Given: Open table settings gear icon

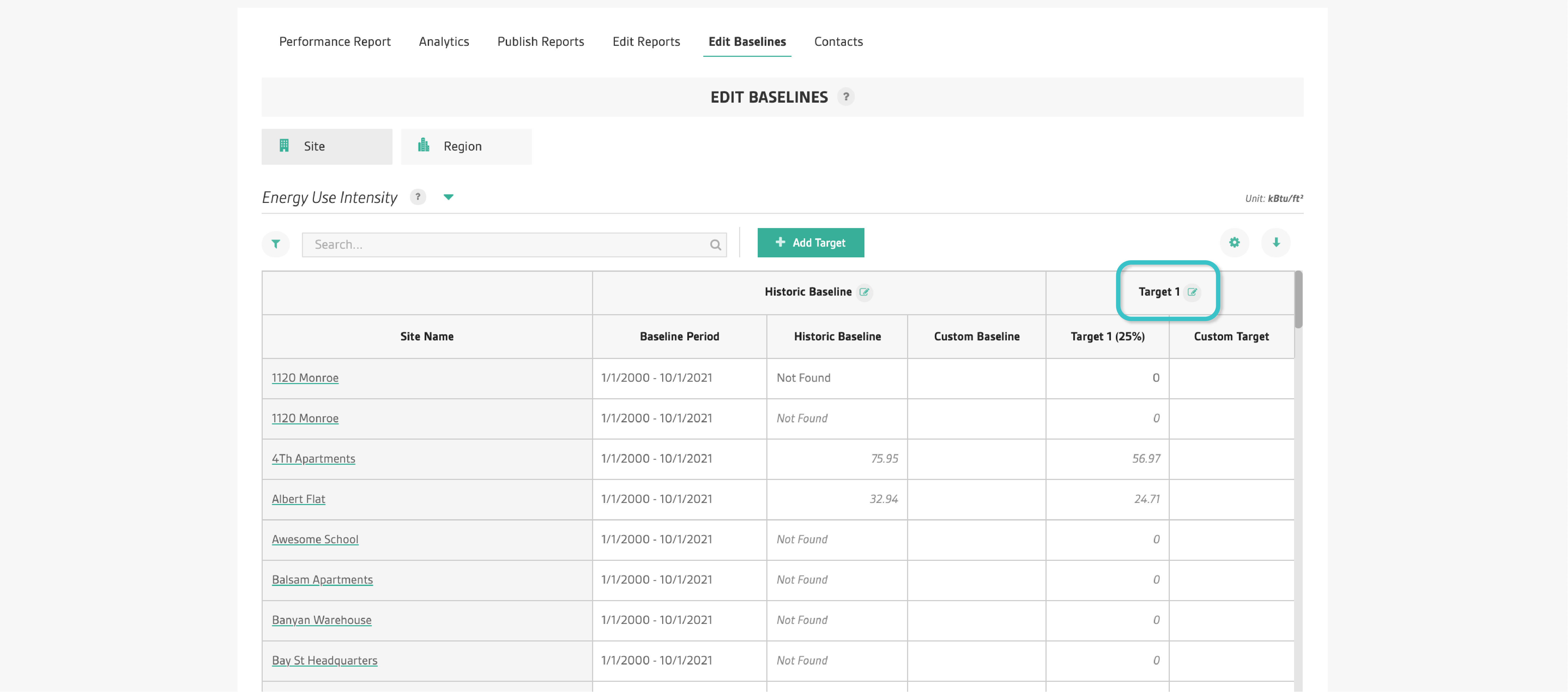Looking at the screenshot, I should coord(1234,242).
